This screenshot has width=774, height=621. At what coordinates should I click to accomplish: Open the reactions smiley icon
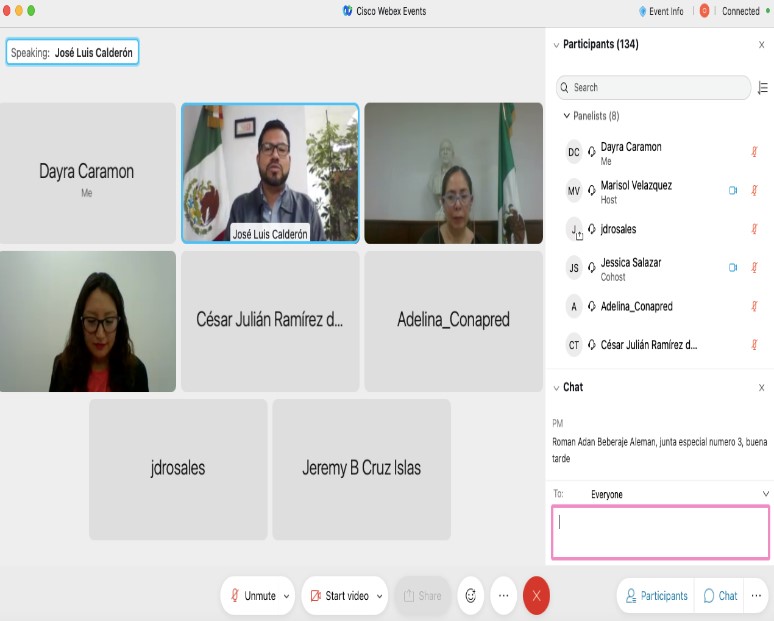(x=470, y=595)
